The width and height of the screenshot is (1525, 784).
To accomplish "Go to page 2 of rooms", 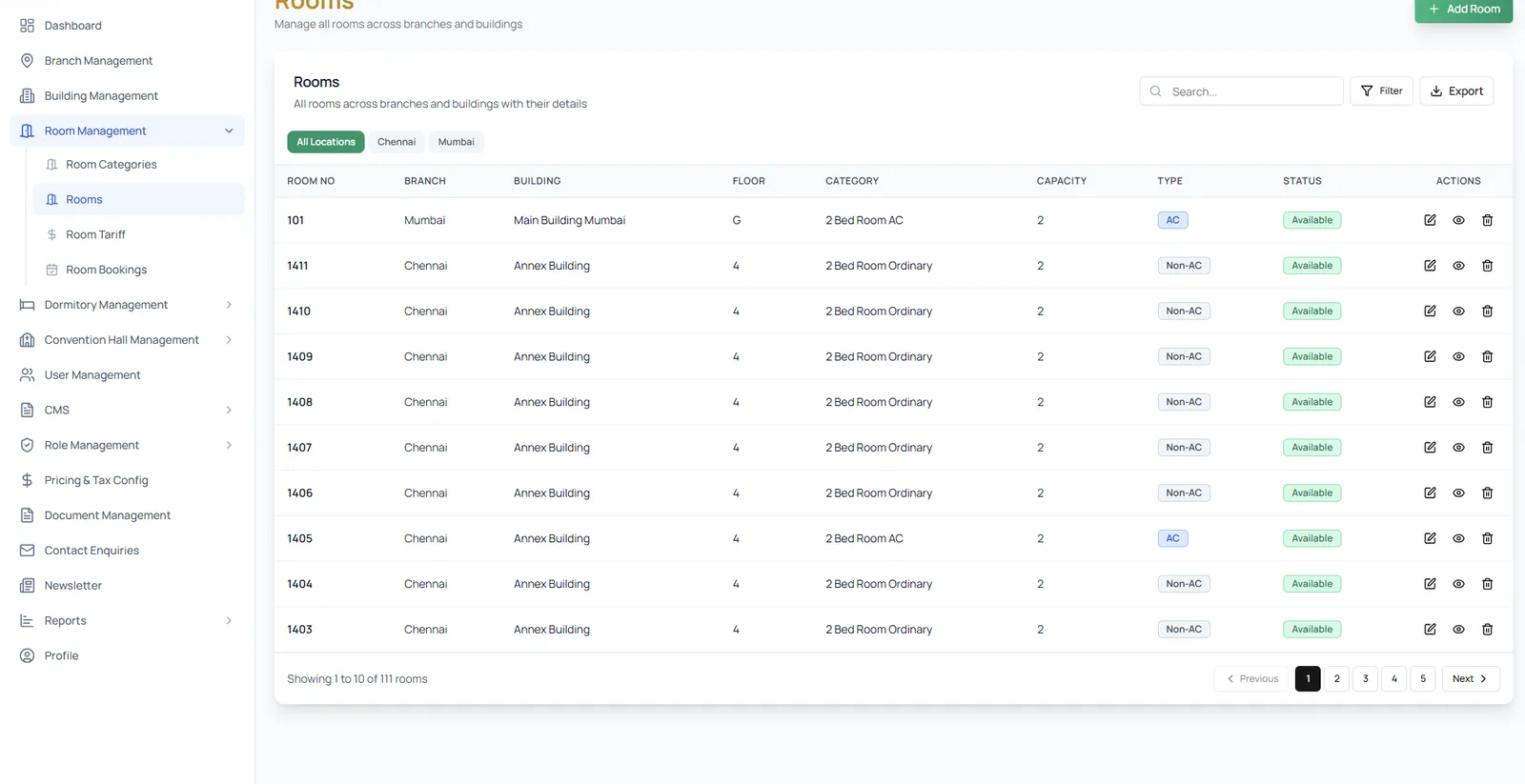I will [1336, 678].
